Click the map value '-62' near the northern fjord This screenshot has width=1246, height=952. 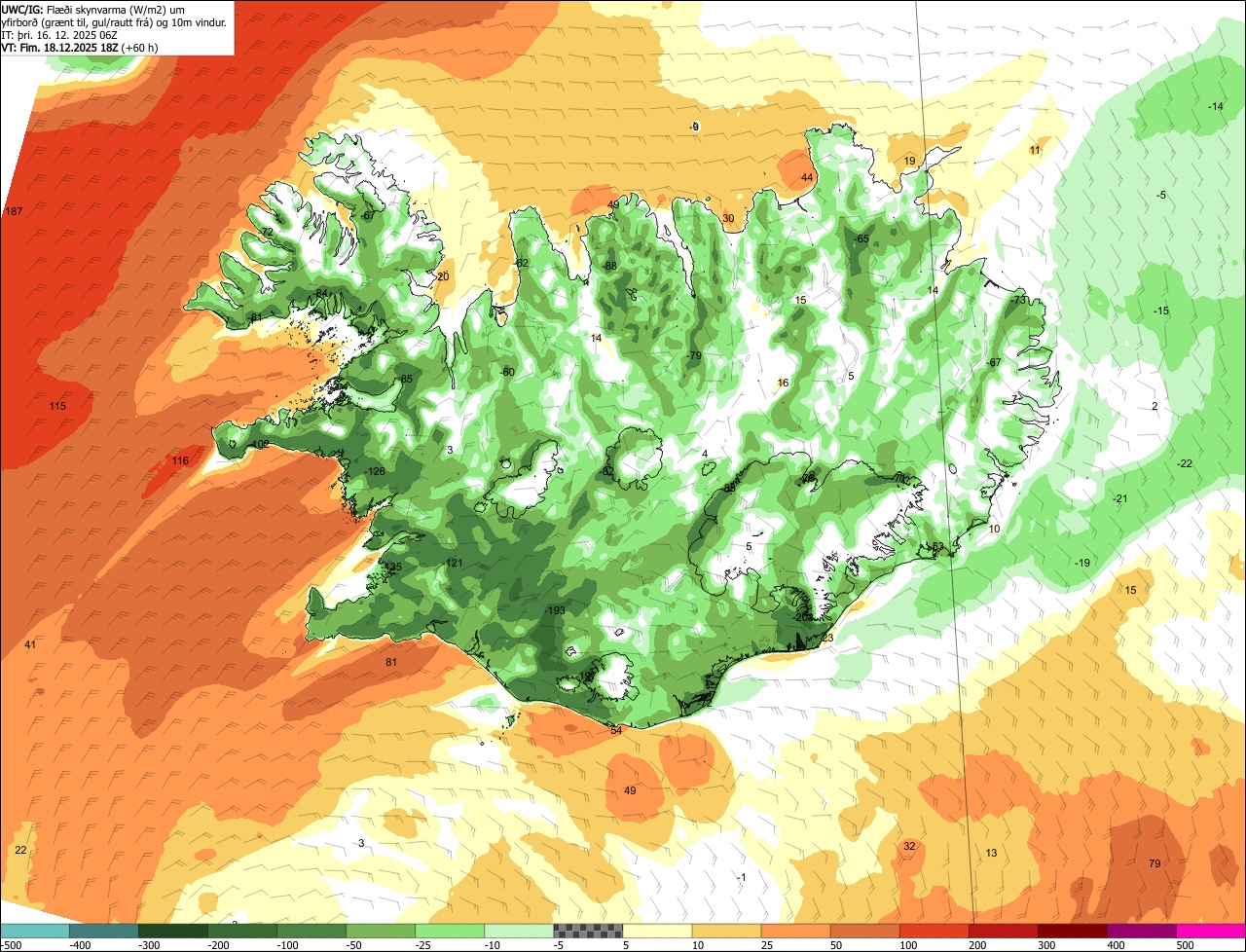(521, 264)
